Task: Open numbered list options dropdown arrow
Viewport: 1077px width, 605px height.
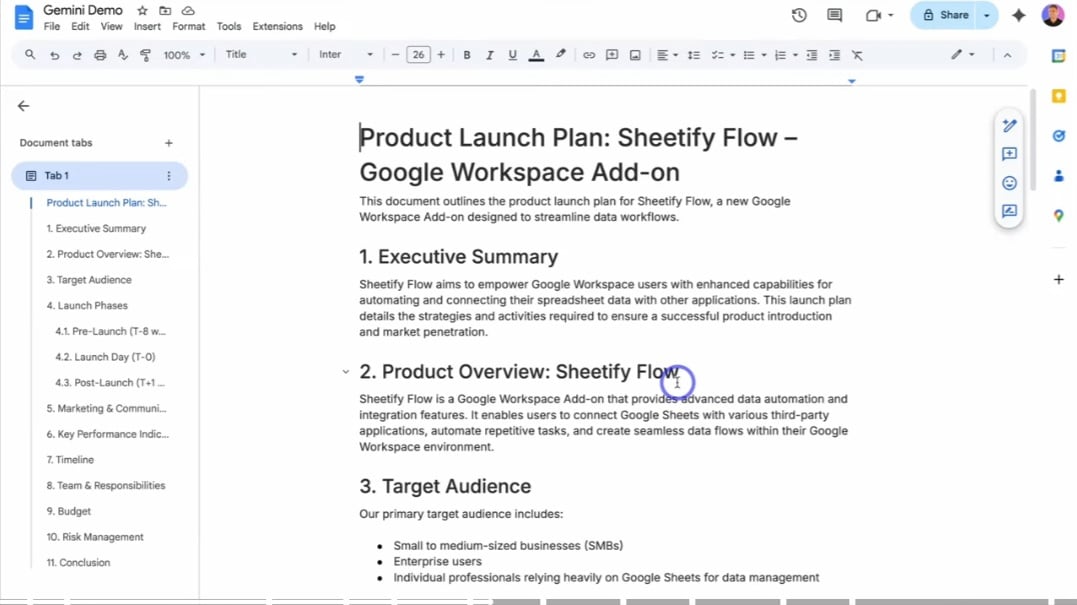Action: pyautogui.click(x=795, y=55)
